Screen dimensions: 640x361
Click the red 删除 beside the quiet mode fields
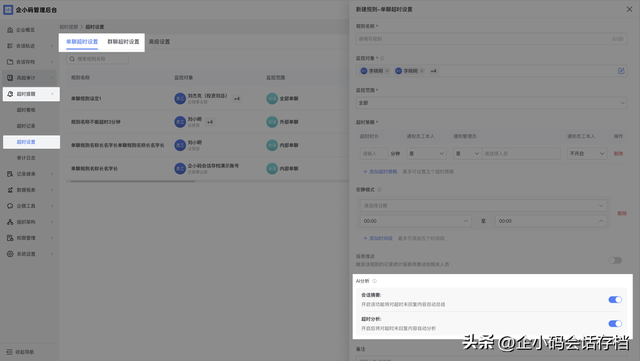tap(622, 213)
